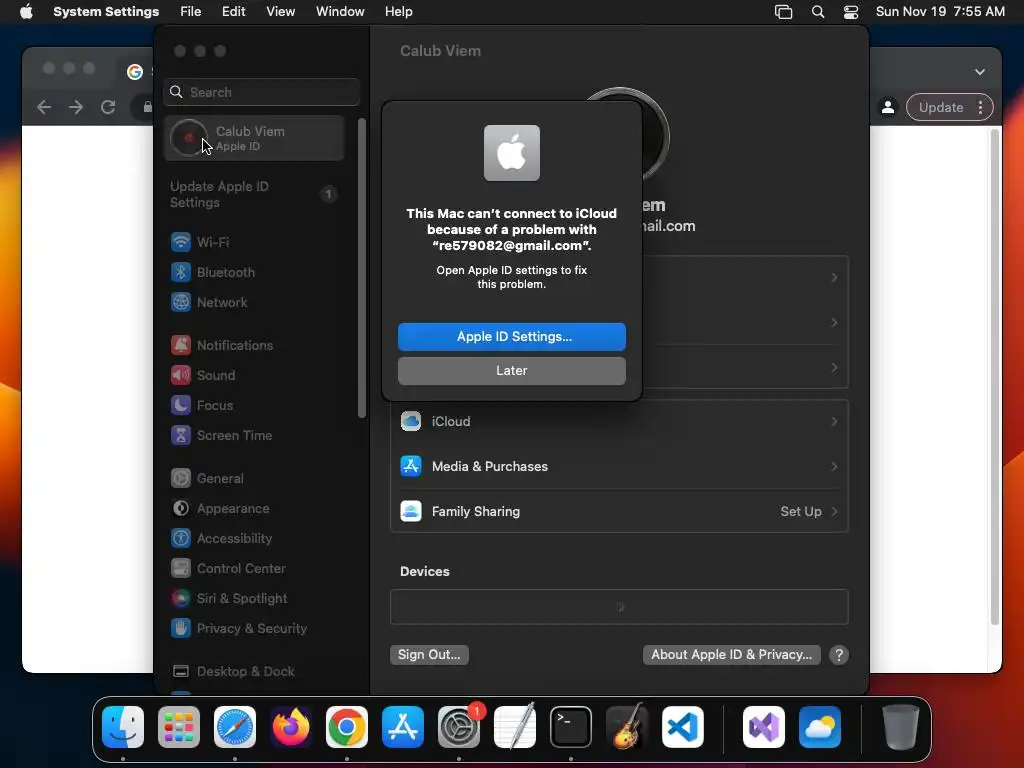Expand Chrome tab search chevron
The width and height of the screenshot is (1024, 768).
coord(980,72)
